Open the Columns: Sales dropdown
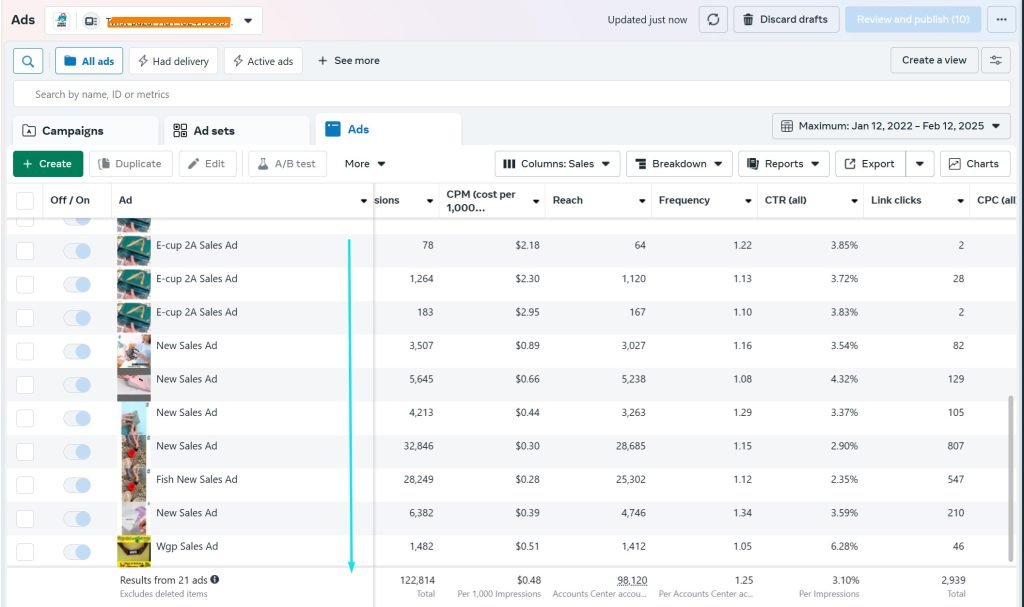 pyautogui.click(x=557, y=164)
